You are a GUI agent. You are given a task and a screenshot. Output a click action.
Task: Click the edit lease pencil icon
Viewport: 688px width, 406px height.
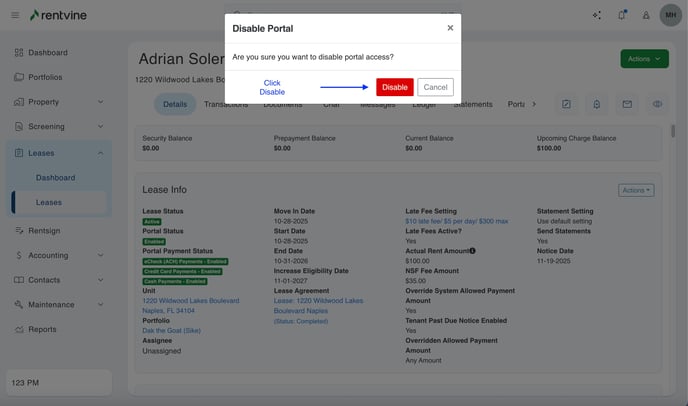coord(567,104)
